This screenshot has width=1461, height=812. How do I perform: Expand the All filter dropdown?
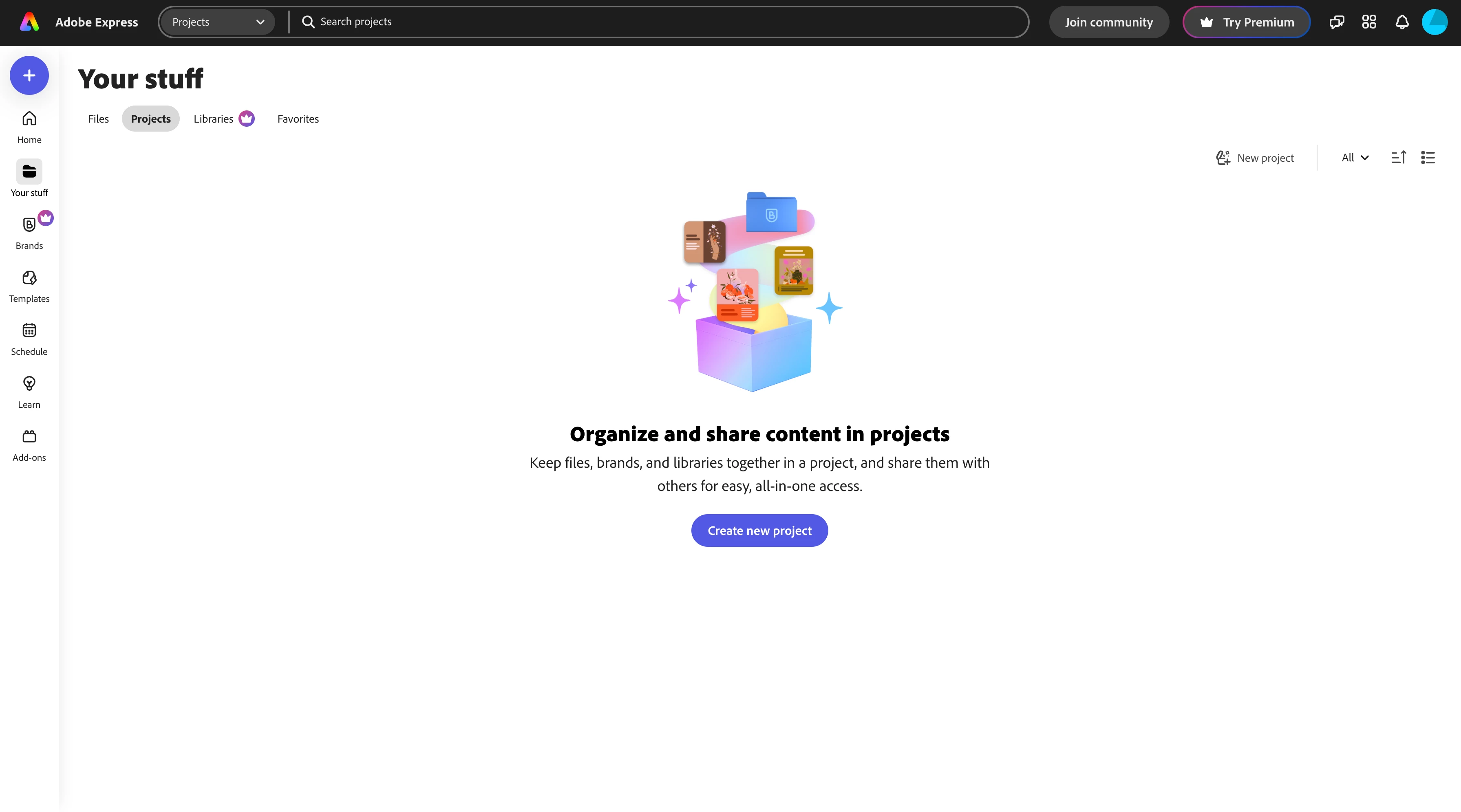point(1355,158)
